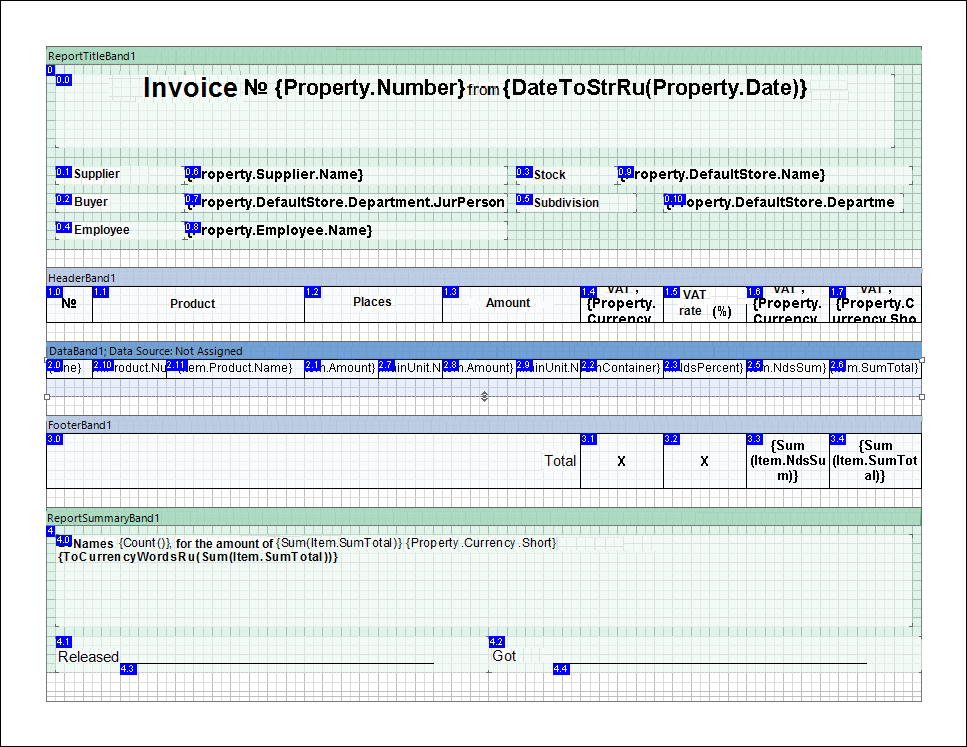
Task: Select the Supplier label field
Action: [115, 174]
